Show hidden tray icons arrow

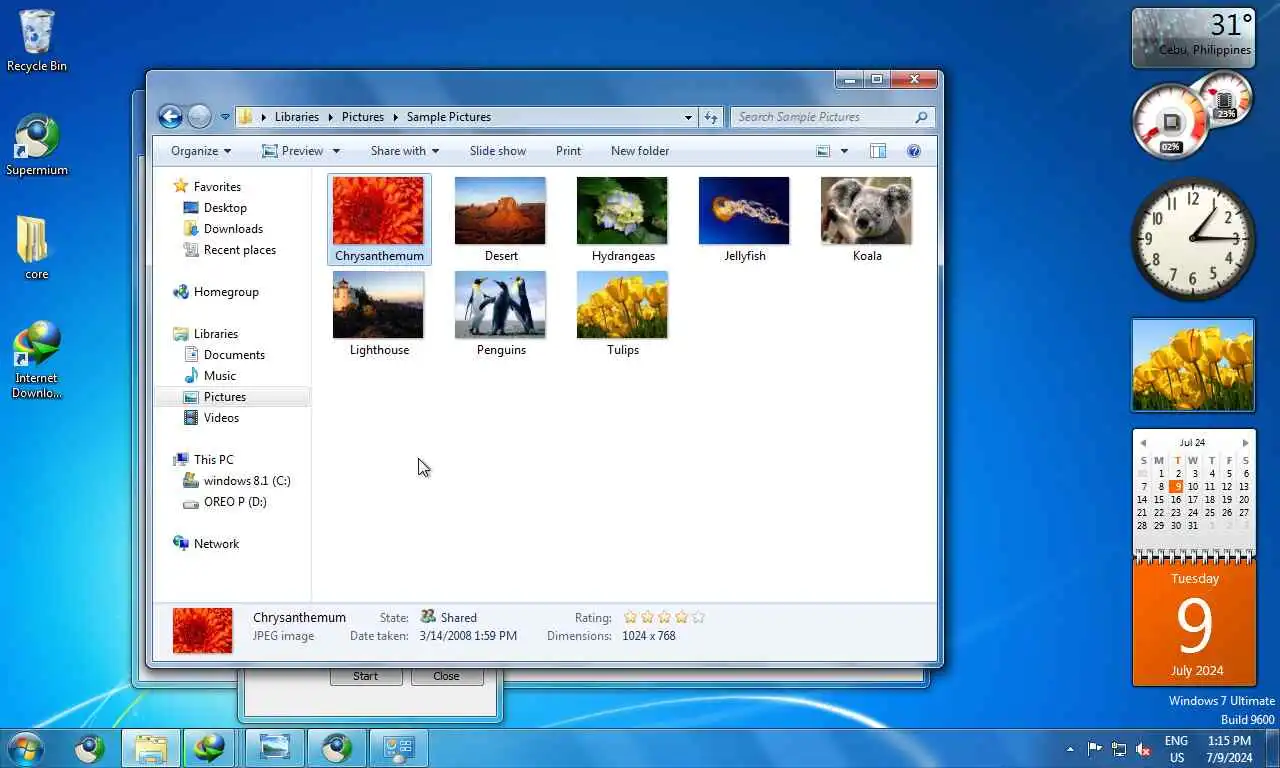click(1070, 749)
